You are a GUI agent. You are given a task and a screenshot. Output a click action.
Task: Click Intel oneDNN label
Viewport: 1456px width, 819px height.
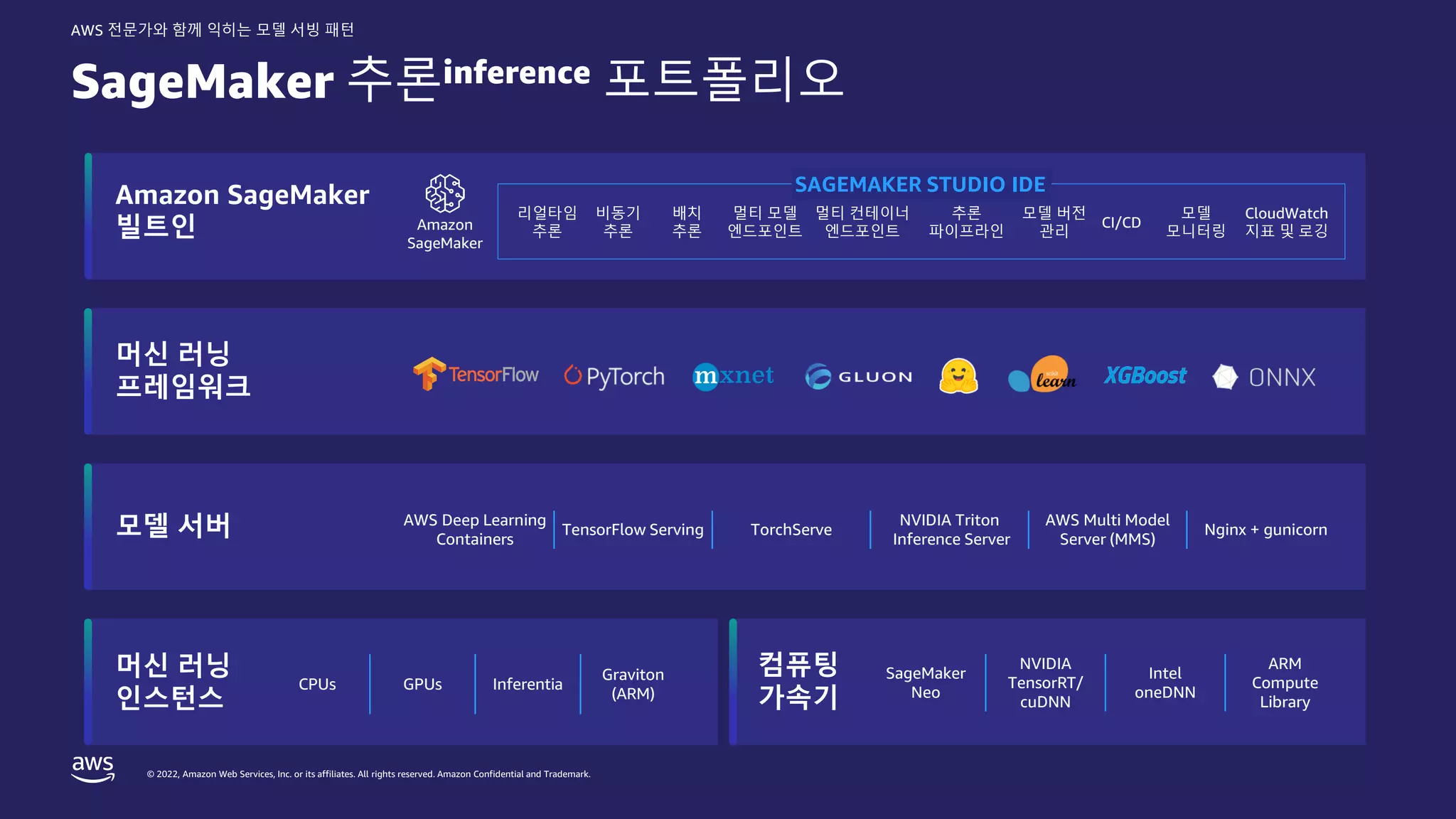[1165, 682]
